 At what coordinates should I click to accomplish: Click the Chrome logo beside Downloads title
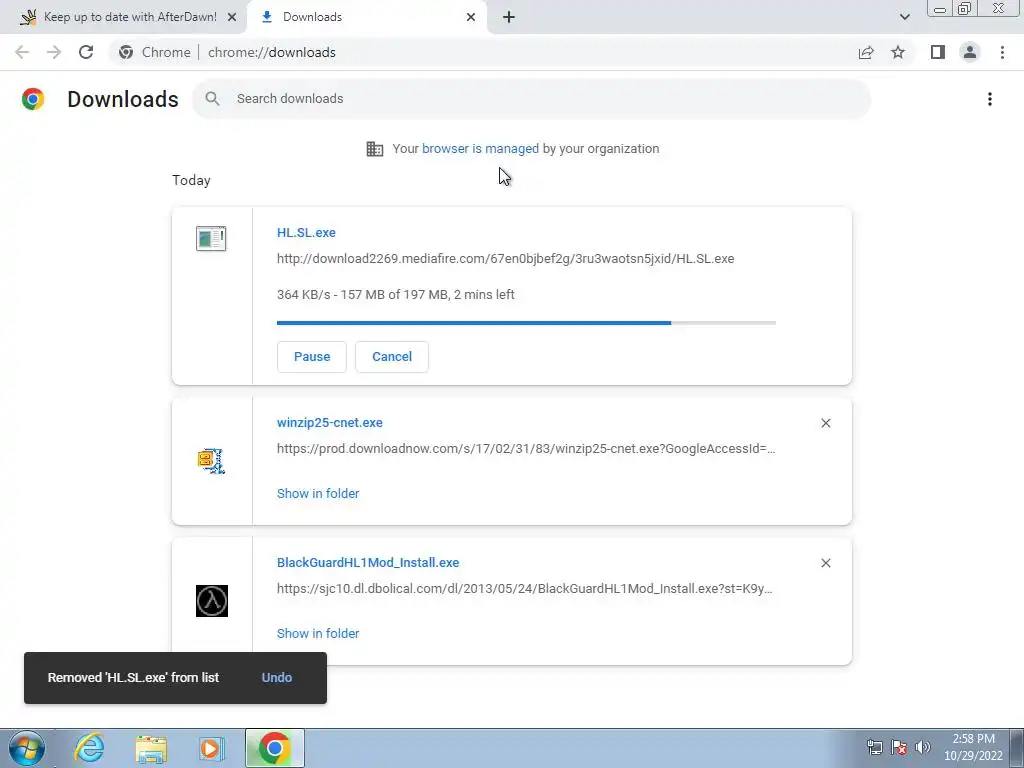tap(33, 99)
